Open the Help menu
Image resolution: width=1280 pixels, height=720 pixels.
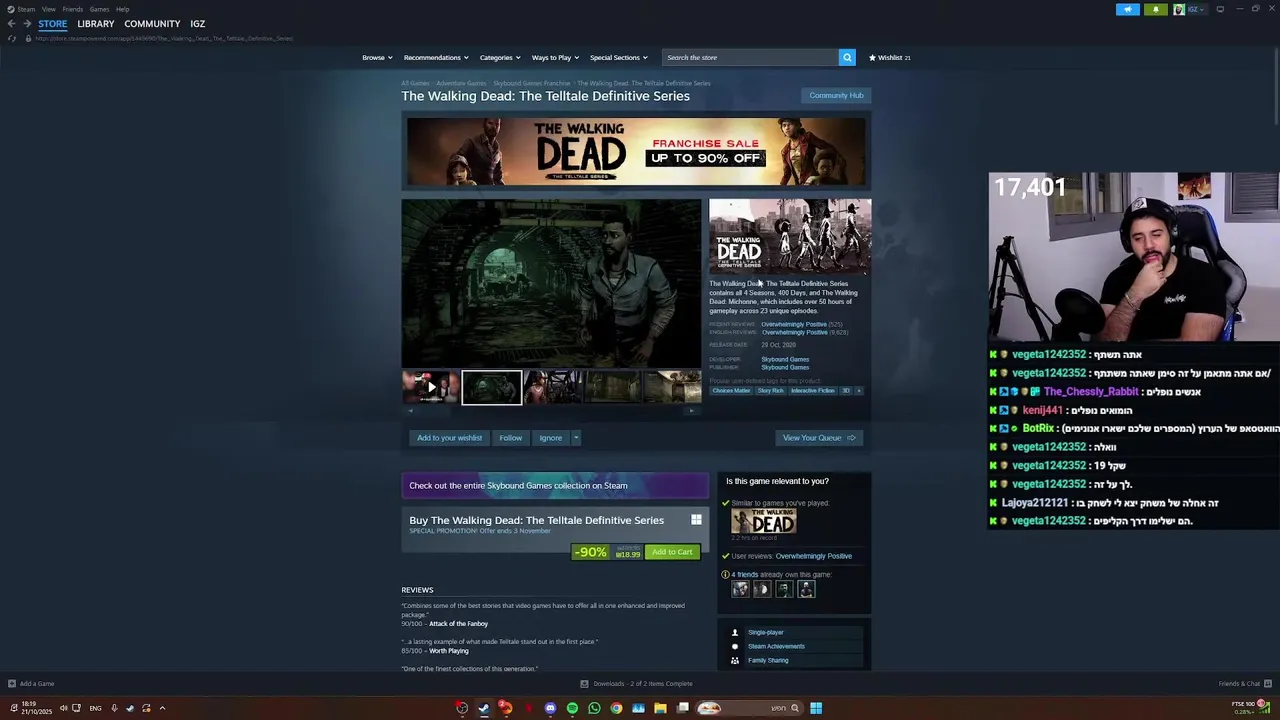pos(122,9)
